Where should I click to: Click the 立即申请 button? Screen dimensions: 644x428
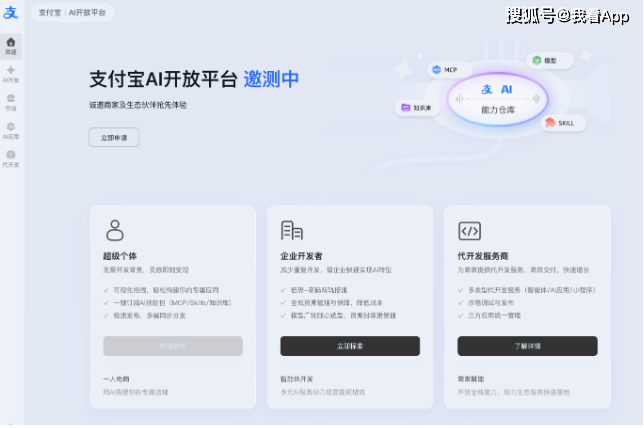click(x=114, y=137)
